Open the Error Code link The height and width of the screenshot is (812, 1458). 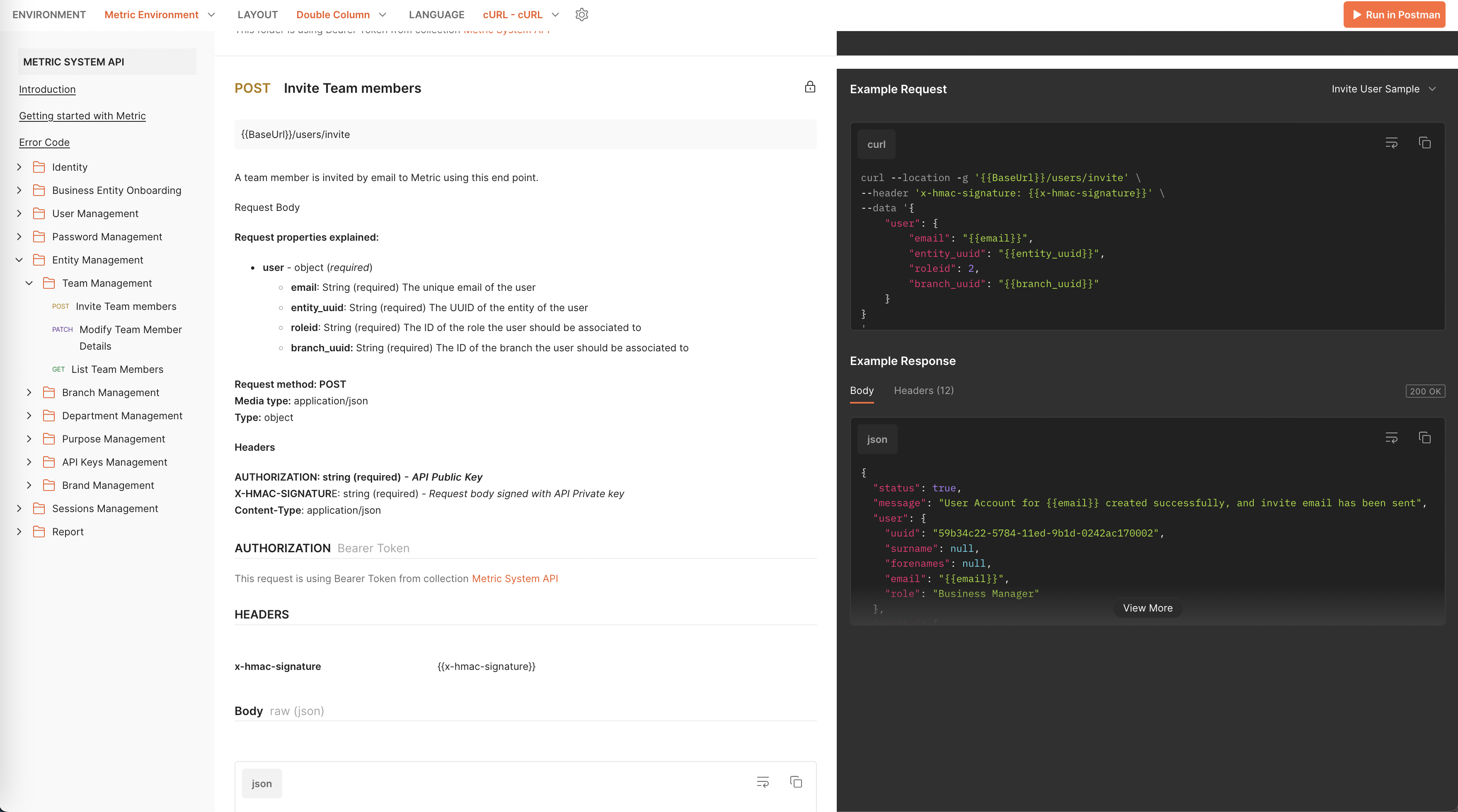pyautogui.click(x=44, y=142)
